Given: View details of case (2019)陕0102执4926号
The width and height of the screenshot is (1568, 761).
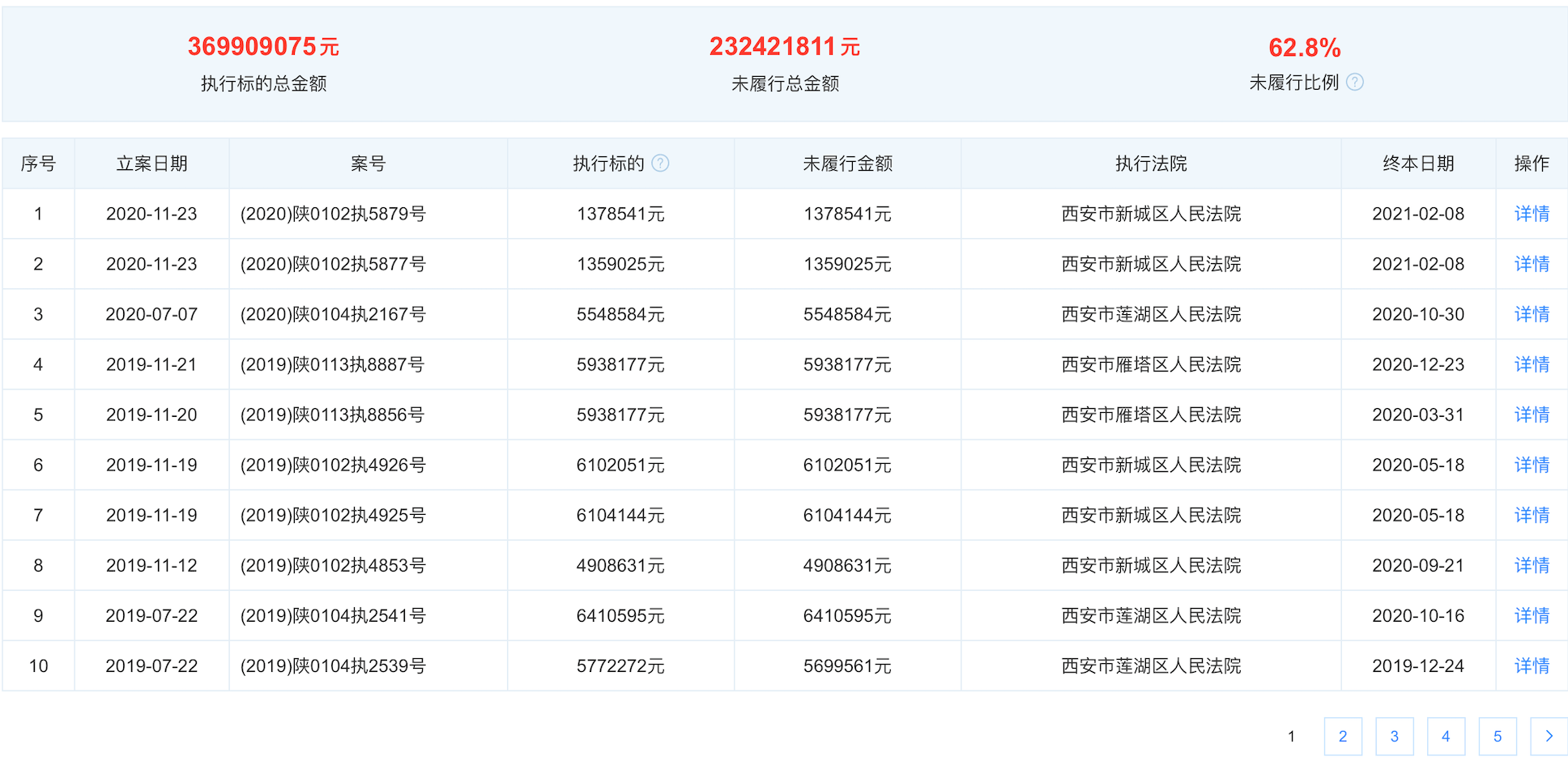Looking at the screenshot, I should (x=1531, y=465).
